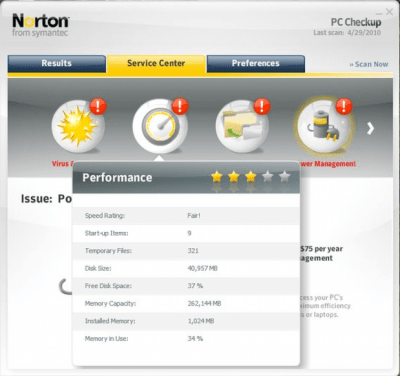Screen dimensions: 400x376
Task: Minimize the PC Checkup window
Action: click(379, 13)
